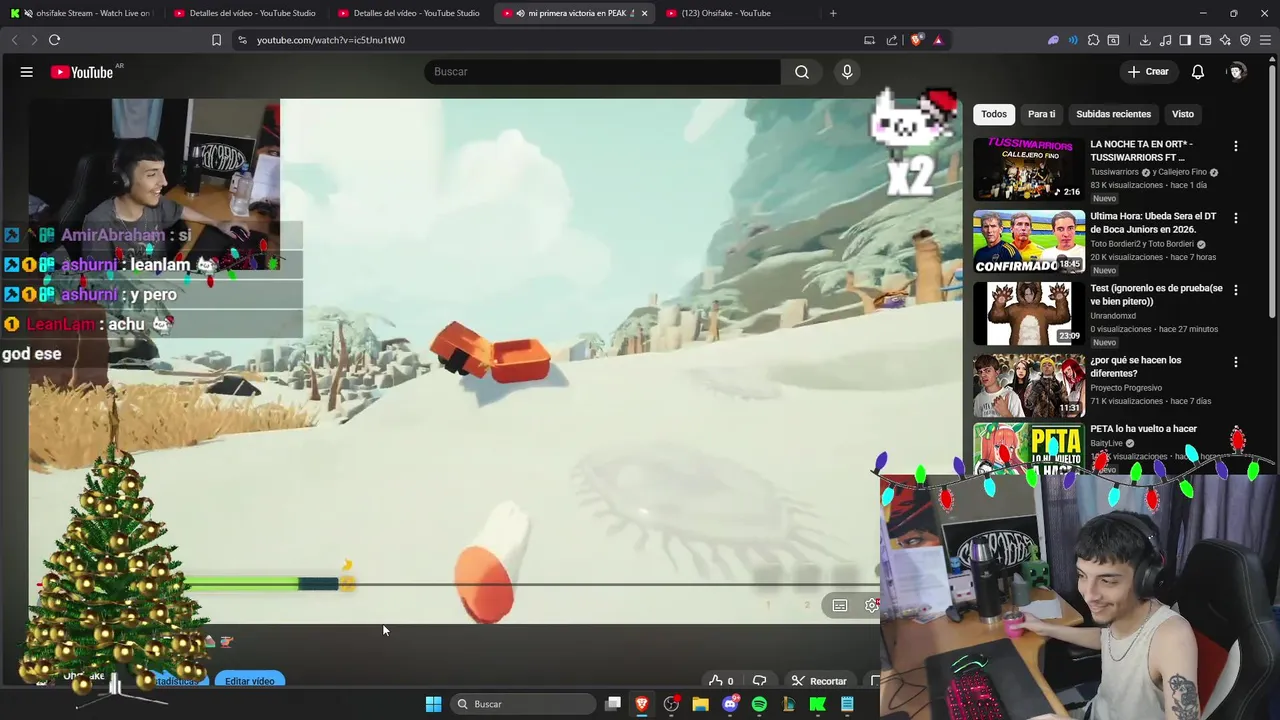
Task: Bookmark this page icon in address bar
Action: pyautogui.click(x=216, y=40)
